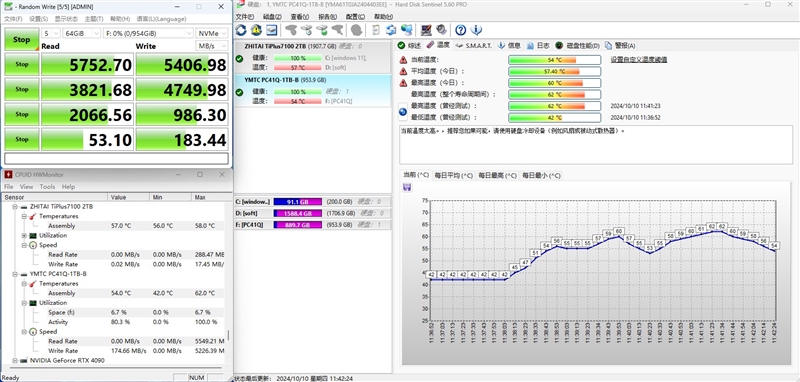This screenshot has height=382, width=800.
Task: Click the report document toolbar icon
Action: click(x=376, y=30)
